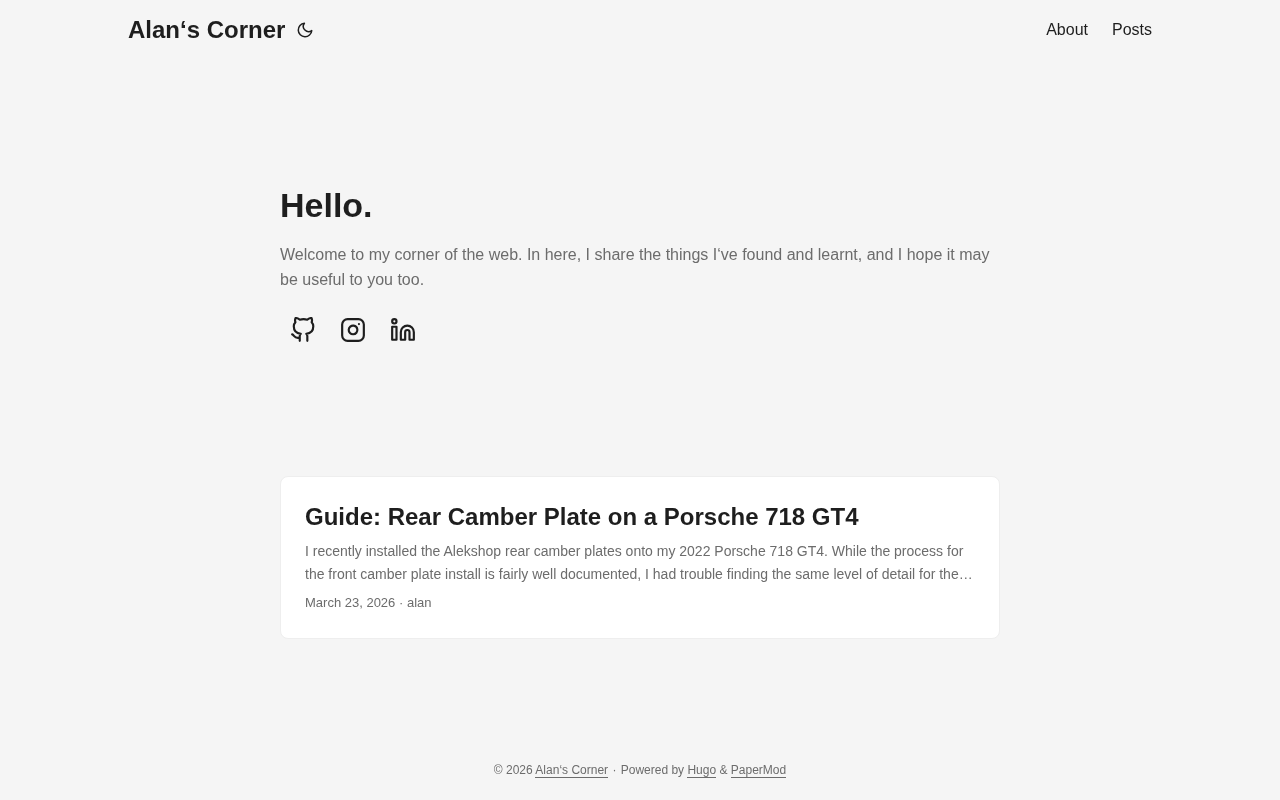The width and height of the screenshot is (1280, 800).
Task: Toggle dark mode with the moon icon
Action: tap(305, 31)
